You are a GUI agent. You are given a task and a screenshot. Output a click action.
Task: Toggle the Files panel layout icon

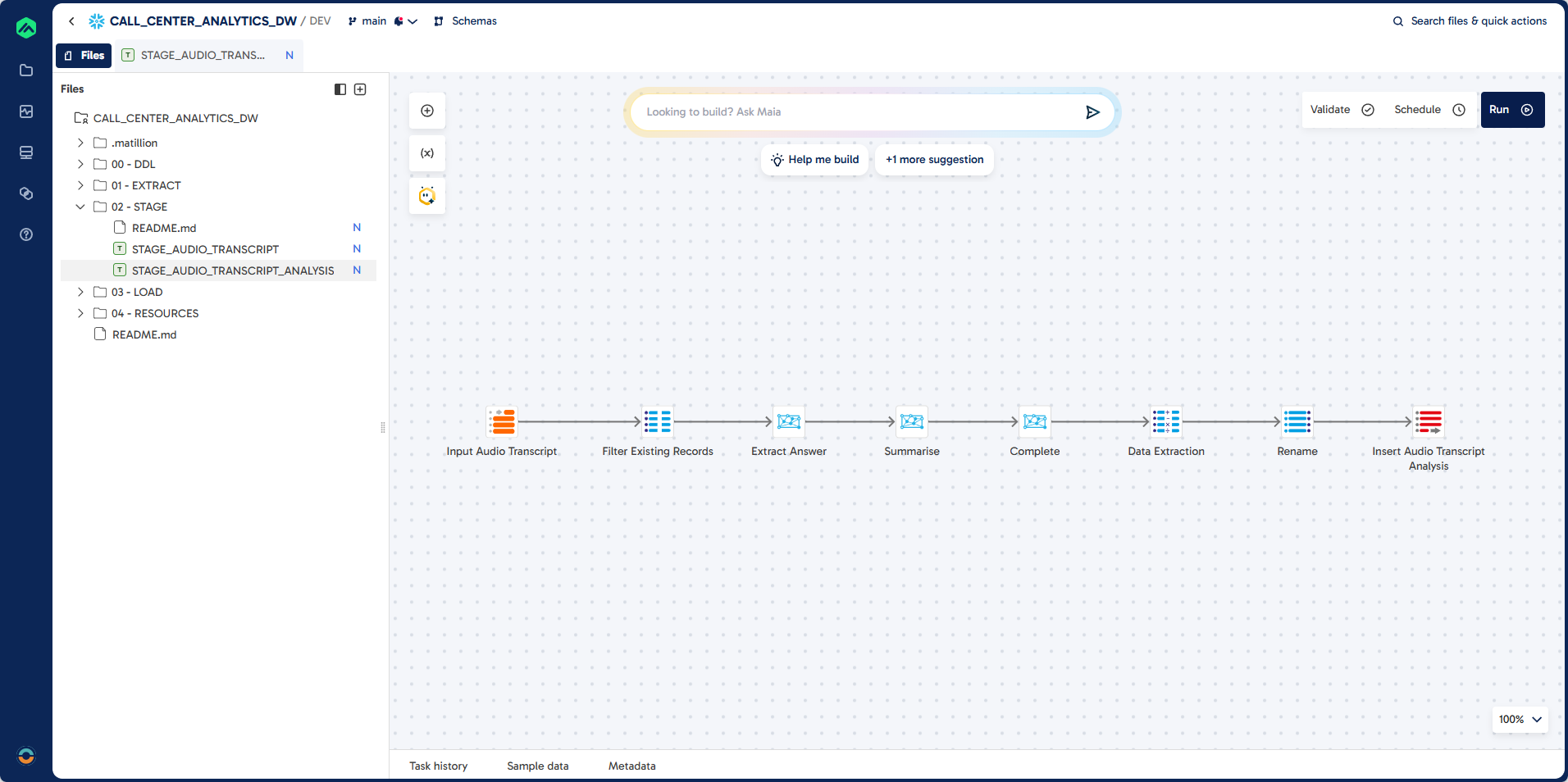(x=340, y=89)
